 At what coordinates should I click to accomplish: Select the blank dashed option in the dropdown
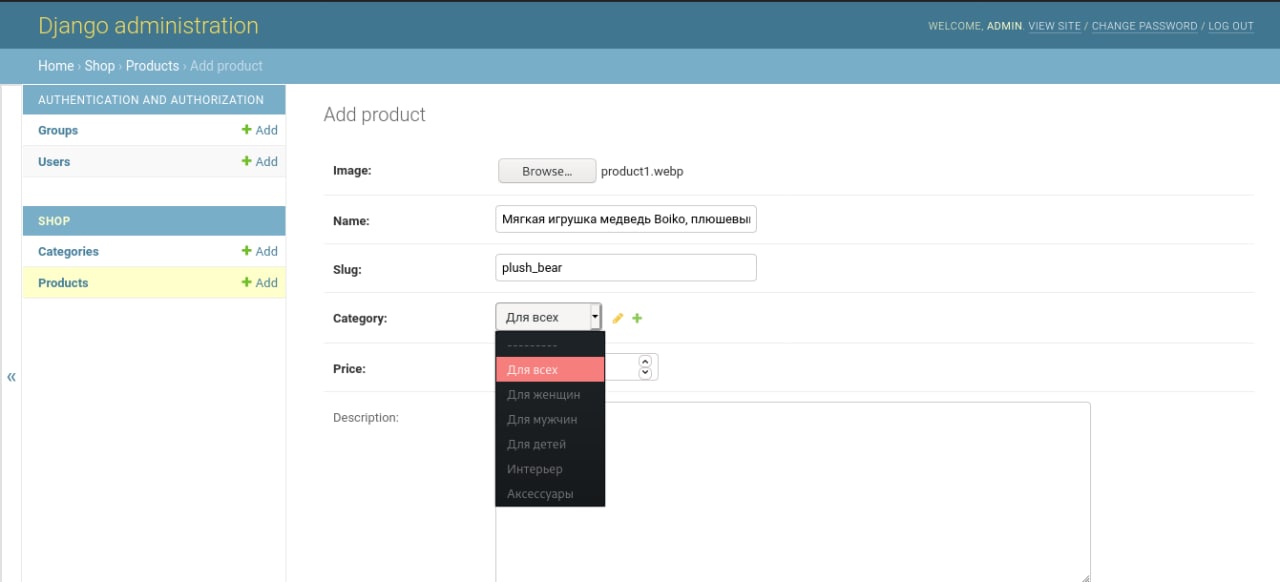(550, 345)
